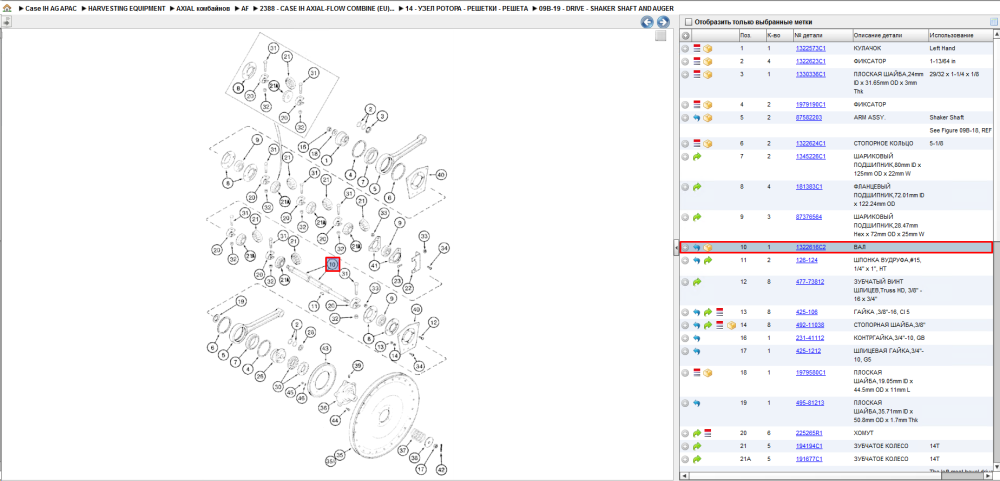Mark the round selector for part 231-41112

[x=685, y=338]
